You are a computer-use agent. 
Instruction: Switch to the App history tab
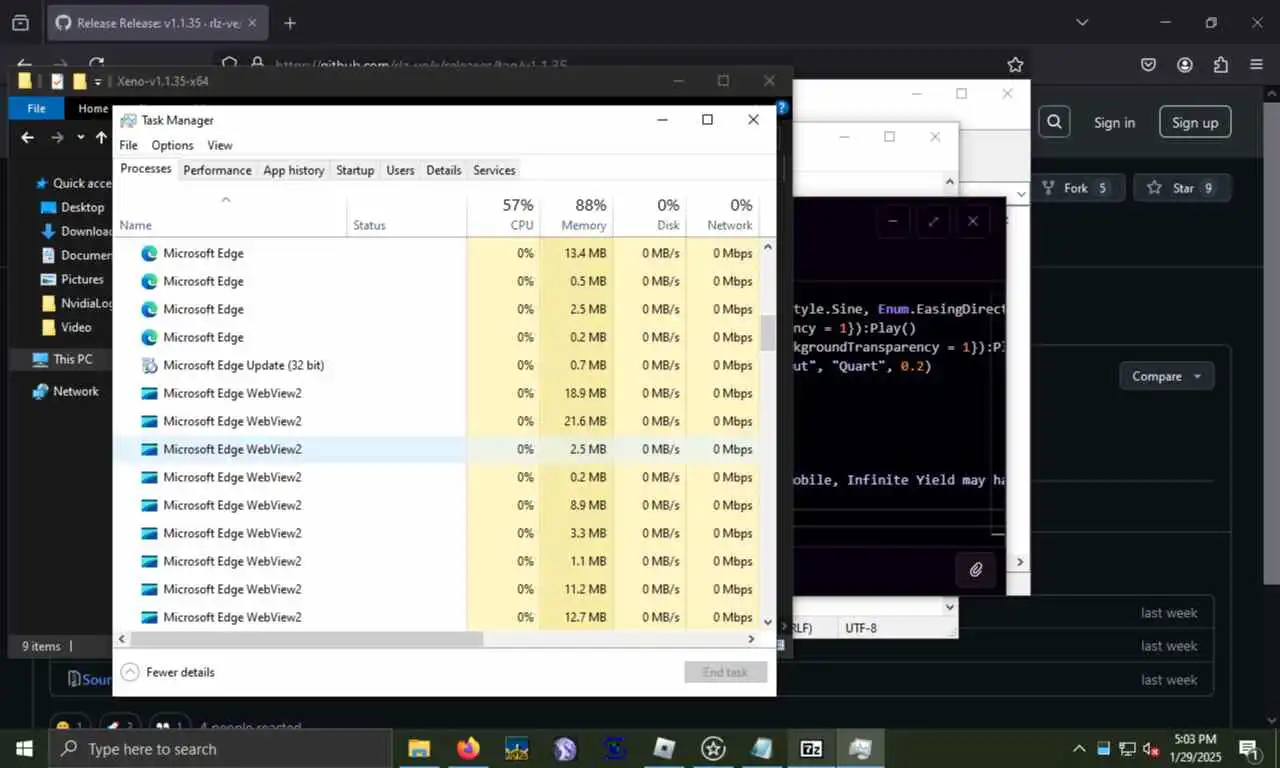tap(293, 170)
